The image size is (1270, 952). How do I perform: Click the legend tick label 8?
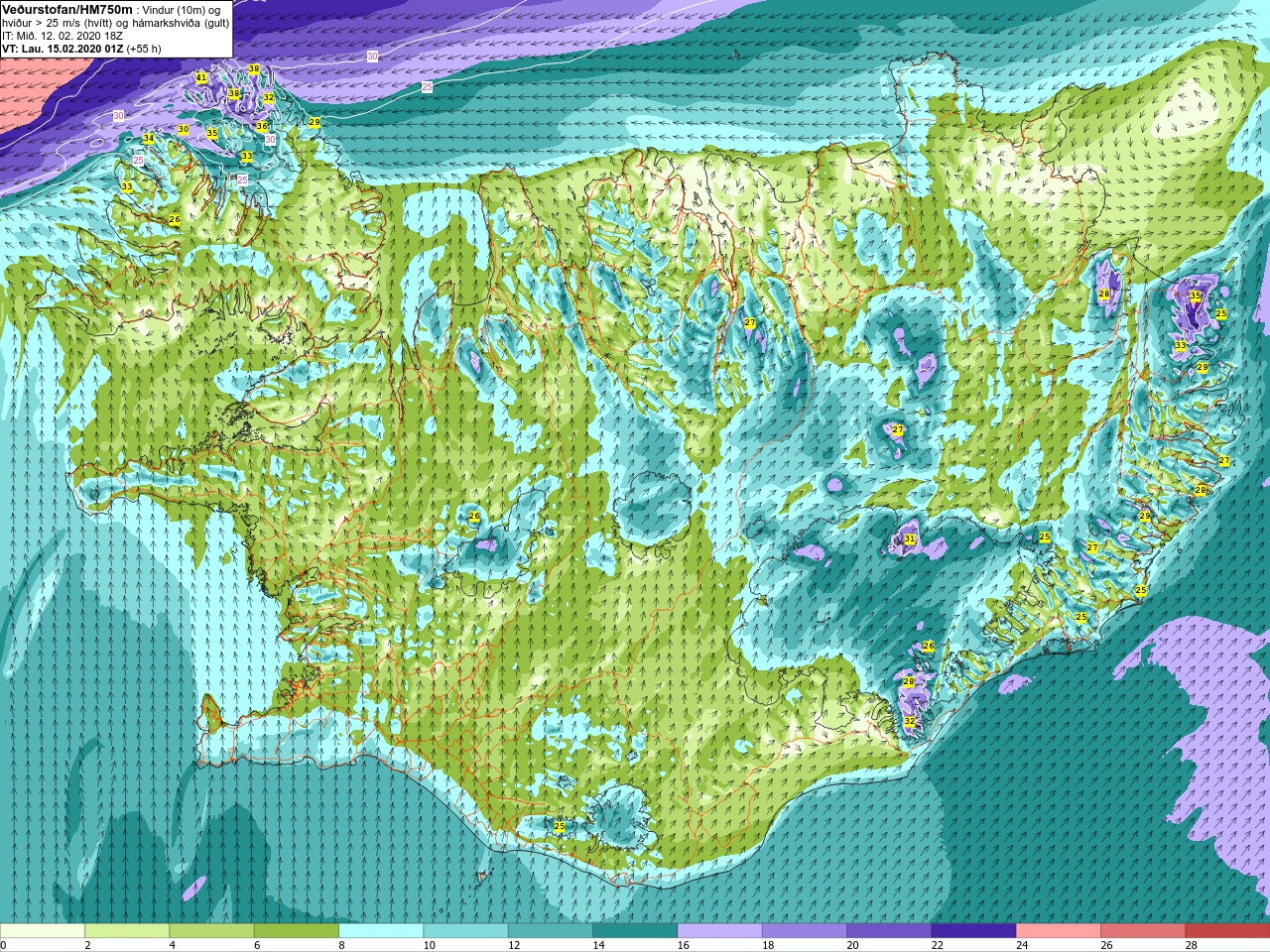click(342, 945)
